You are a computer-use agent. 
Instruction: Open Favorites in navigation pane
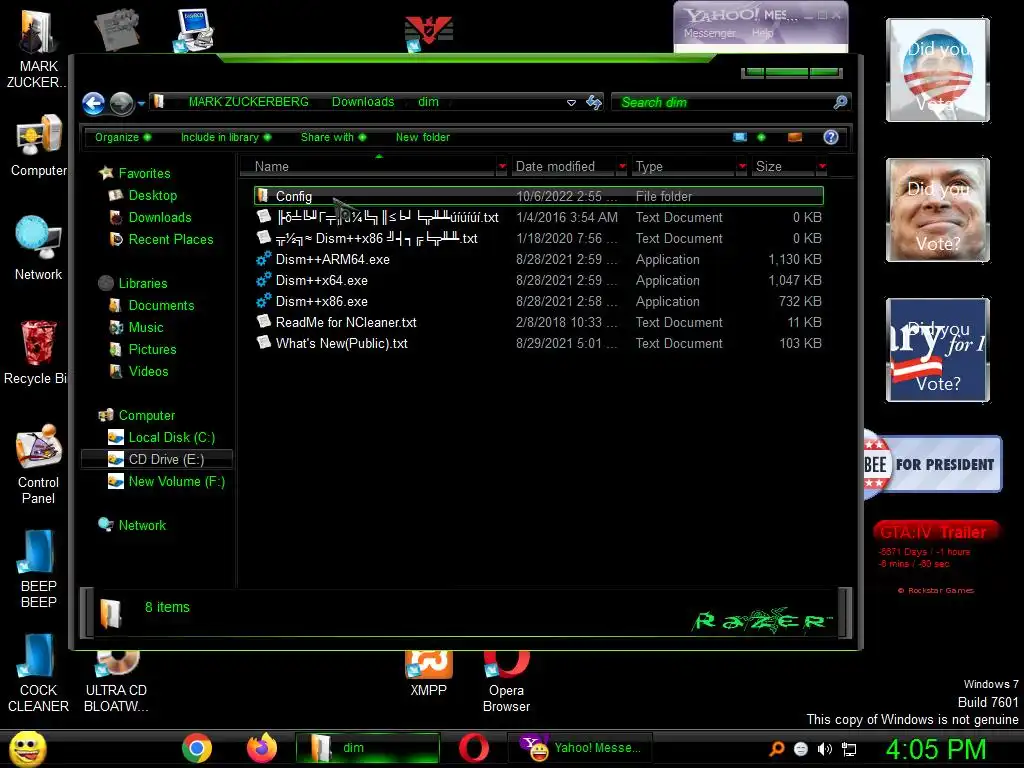[x=144, y=173]
